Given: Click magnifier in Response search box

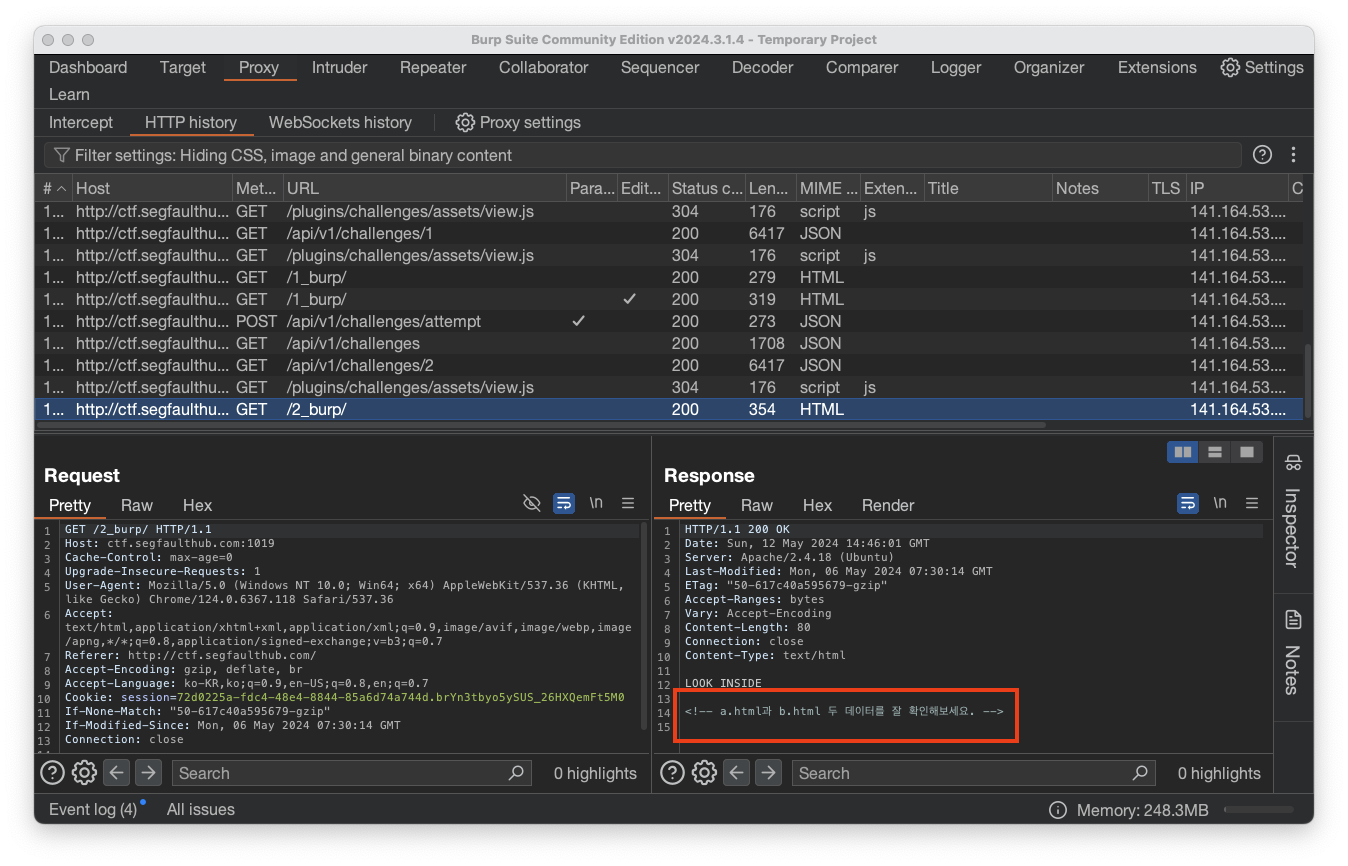Looking at the screenshot, I should [x=1140, y=773].
